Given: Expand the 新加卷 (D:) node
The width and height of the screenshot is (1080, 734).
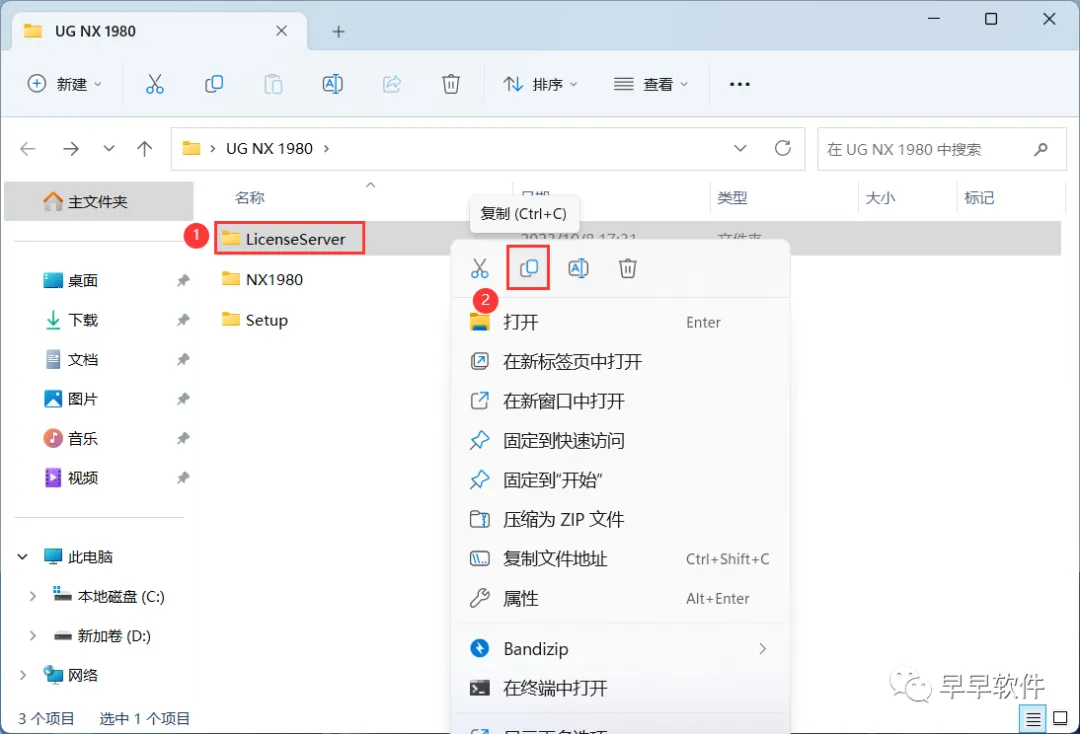Looking at the screenshot, I should tap(32, 636).
